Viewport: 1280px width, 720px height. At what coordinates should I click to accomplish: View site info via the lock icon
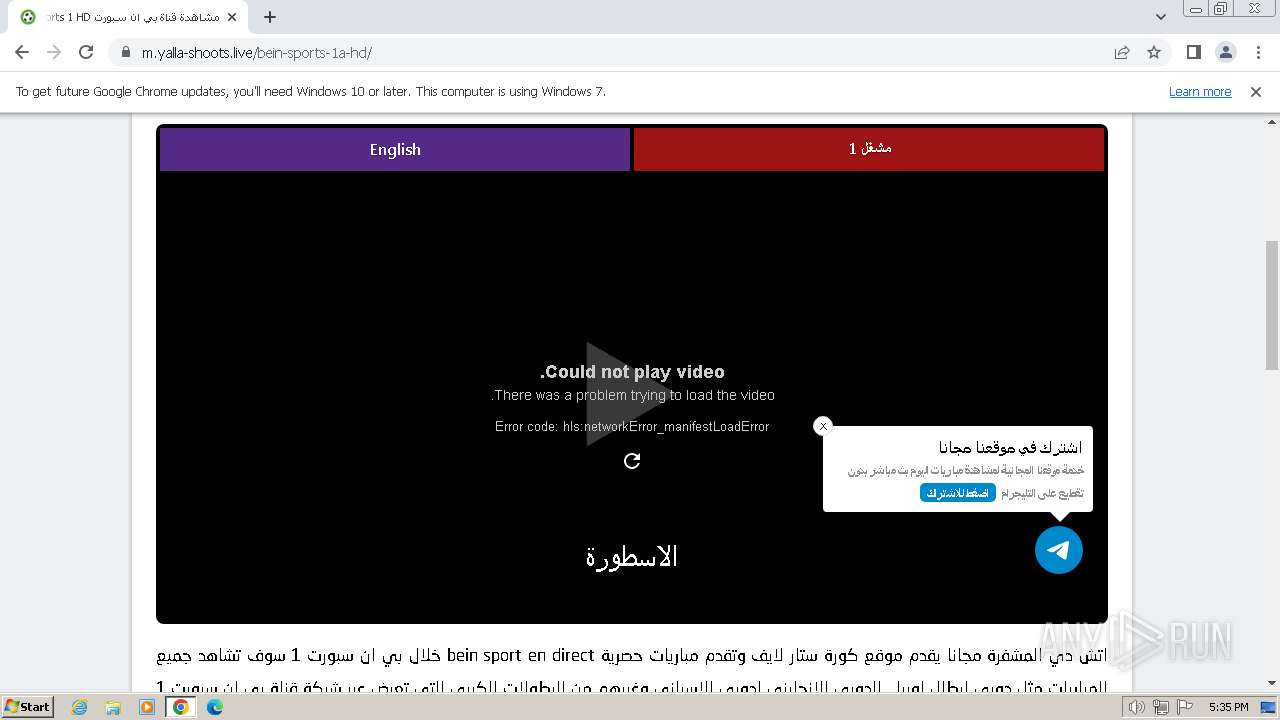click(x=126, y=52)
